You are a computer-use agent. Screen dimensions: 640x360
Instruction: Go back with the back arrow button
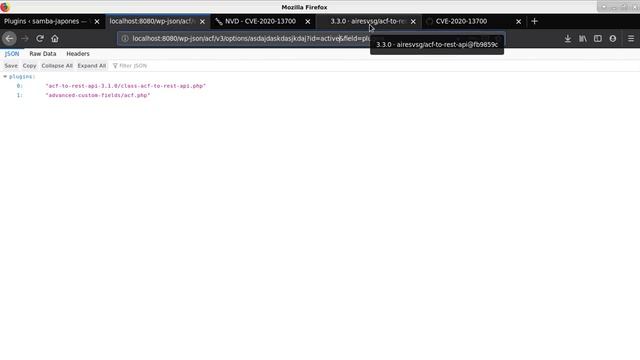coord(9,38)
